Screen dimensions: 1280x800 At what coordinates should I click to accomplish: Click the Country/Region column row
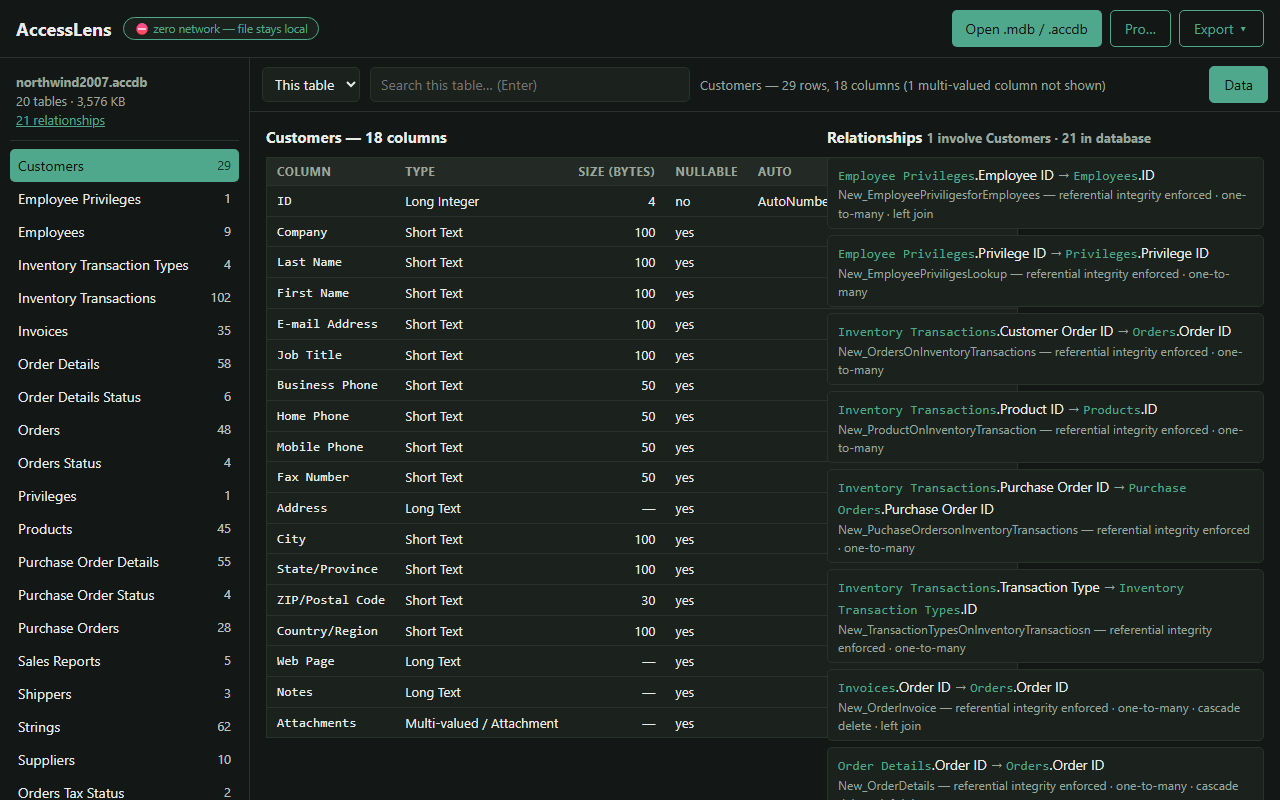[547, 632]
